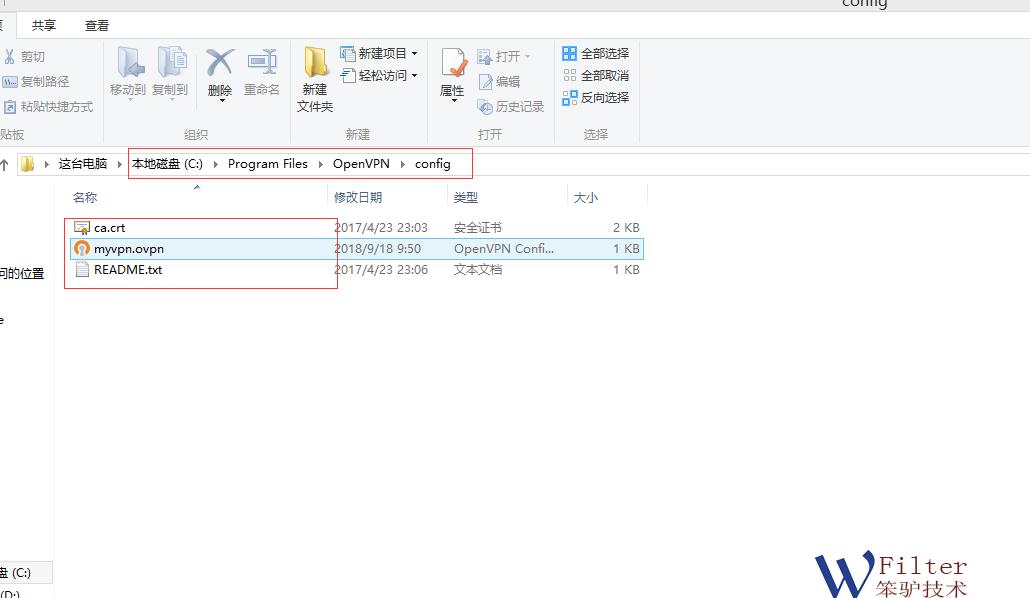This screenshot has width=1030, height=598.
Task: Click the 重命名 (Rename) icon
Action: click(x=261, y=70)
